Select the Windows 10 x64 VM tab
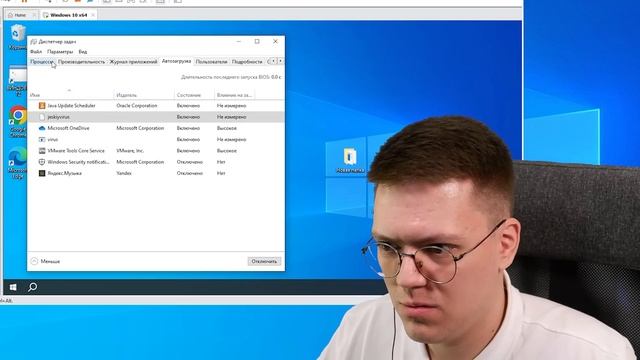This screenshot has width=640, height=360. tap(69, 15)
